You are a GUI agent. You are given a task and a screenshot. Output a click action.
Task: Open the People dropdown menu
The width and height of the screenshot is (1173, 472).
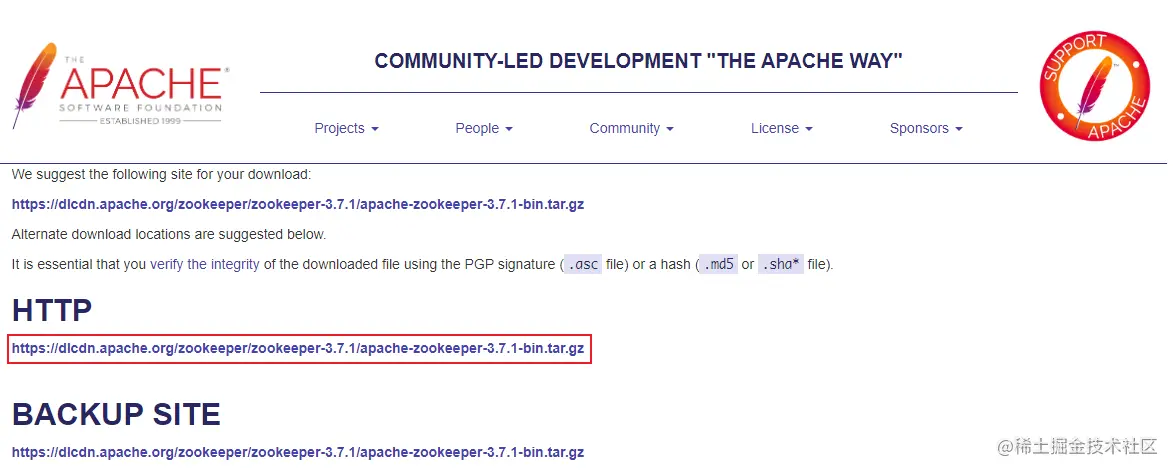tap(484, 129)
